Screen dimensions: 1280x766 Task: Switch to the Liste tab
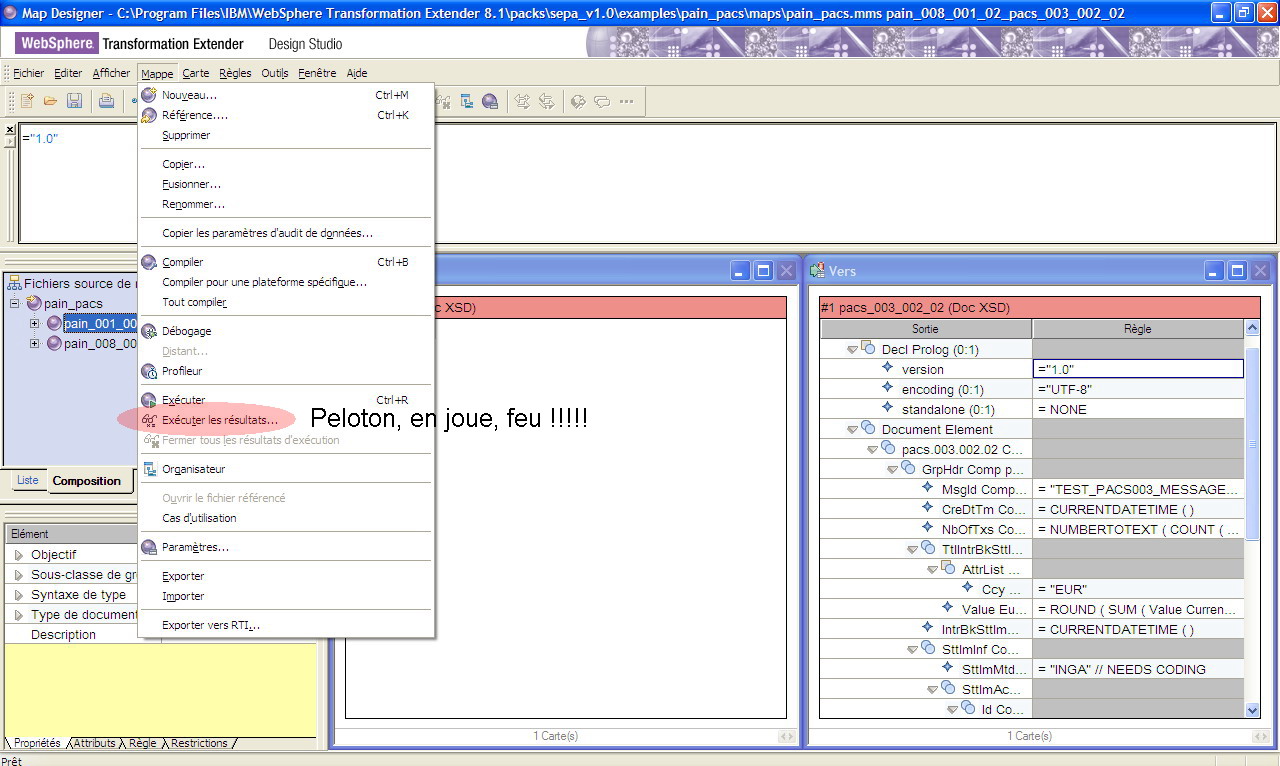pos(28,481)
